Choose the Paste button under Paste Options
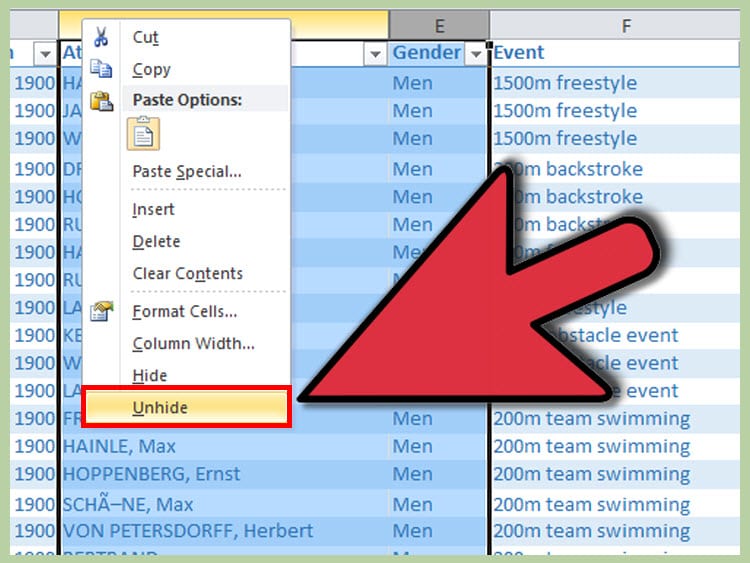This screenshot has height=563, width=750. click(143, 134)
